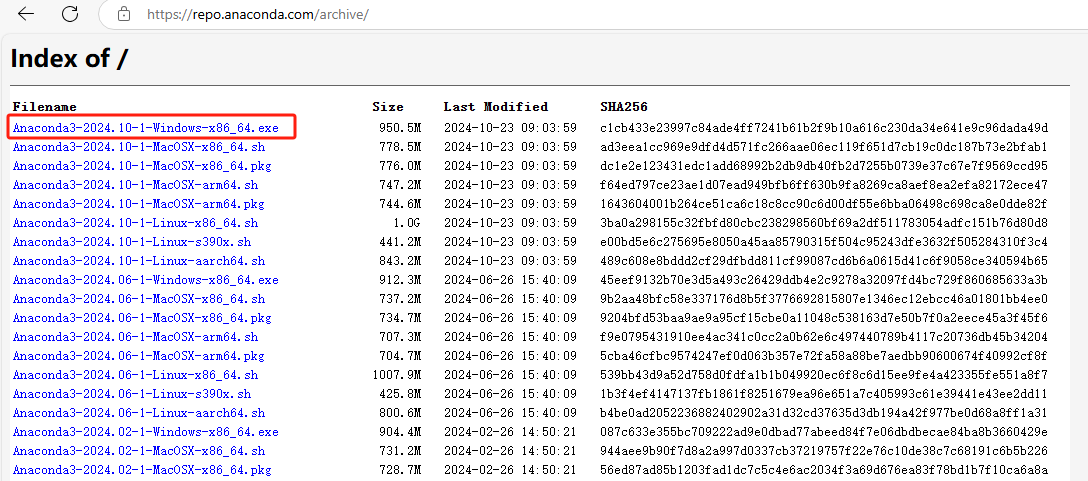The width and height of the screenshot is (1088, 481).
Task: Click the Anaconda3-2024.10-1-MacOSX-x86_64.pkg link
Action: [x=142, y=166]
